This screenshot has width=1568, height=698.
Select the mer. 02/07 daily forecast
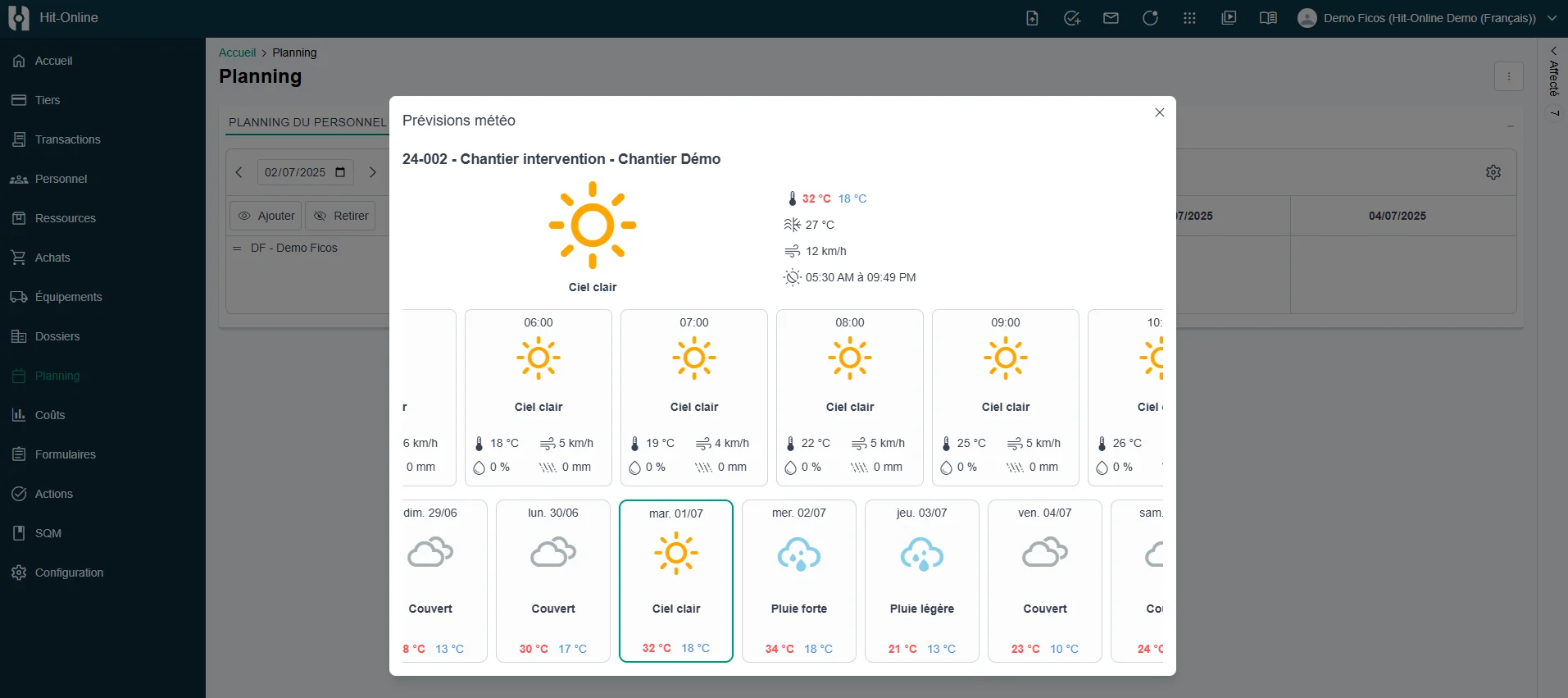pos(799,581)
